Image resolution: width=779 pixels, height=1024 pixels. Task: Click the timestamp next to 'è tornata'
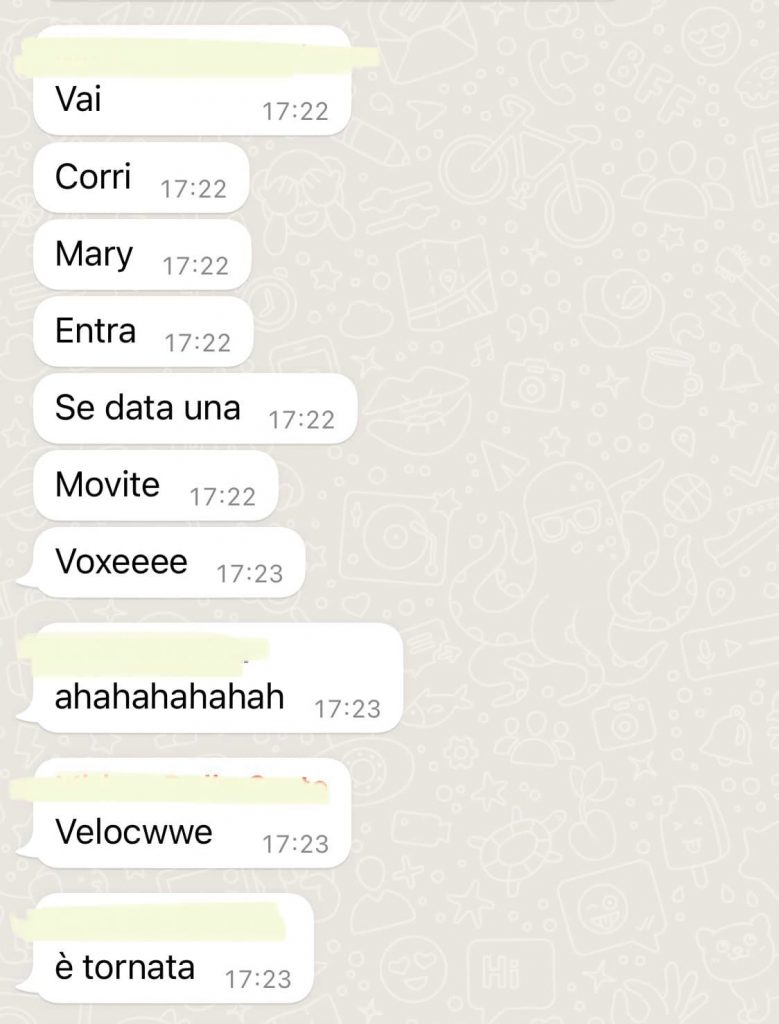[258, 980]
